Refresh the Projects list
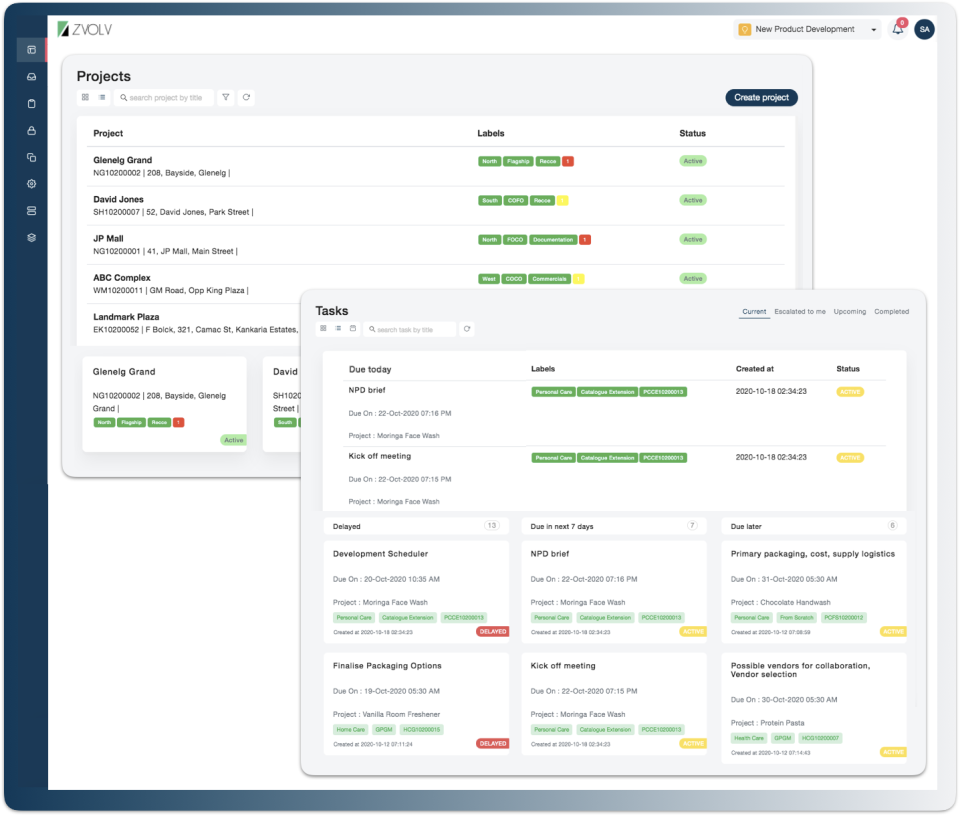This screenshot has width=960, height=816. pyautogui.click(x=246, y=97)
